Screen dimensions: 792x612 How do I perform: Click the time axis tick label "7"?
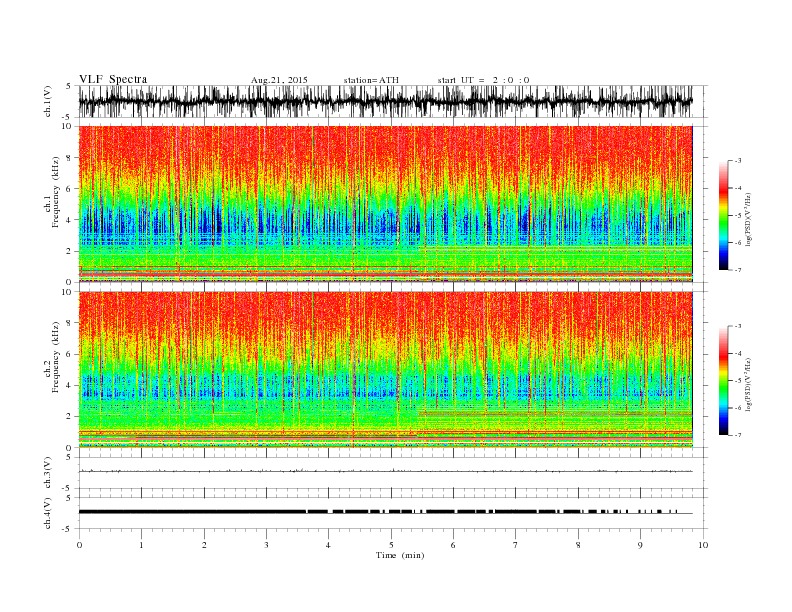pyautogui.click(x=516, y=545)
